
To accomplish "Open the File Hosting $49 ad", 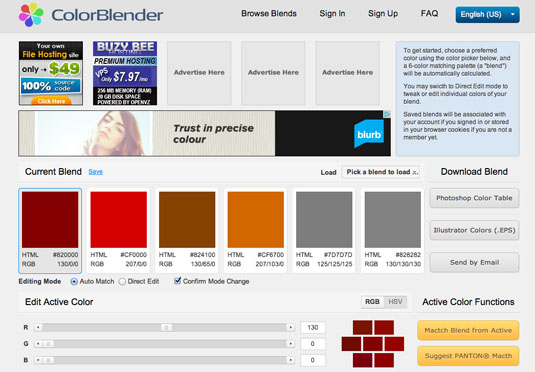I will tap(51, 73).
